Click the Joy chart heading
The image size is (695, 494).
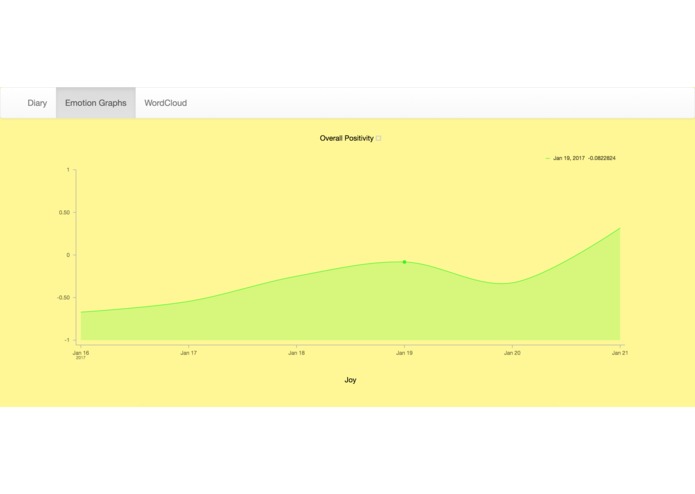pos(350,380)
